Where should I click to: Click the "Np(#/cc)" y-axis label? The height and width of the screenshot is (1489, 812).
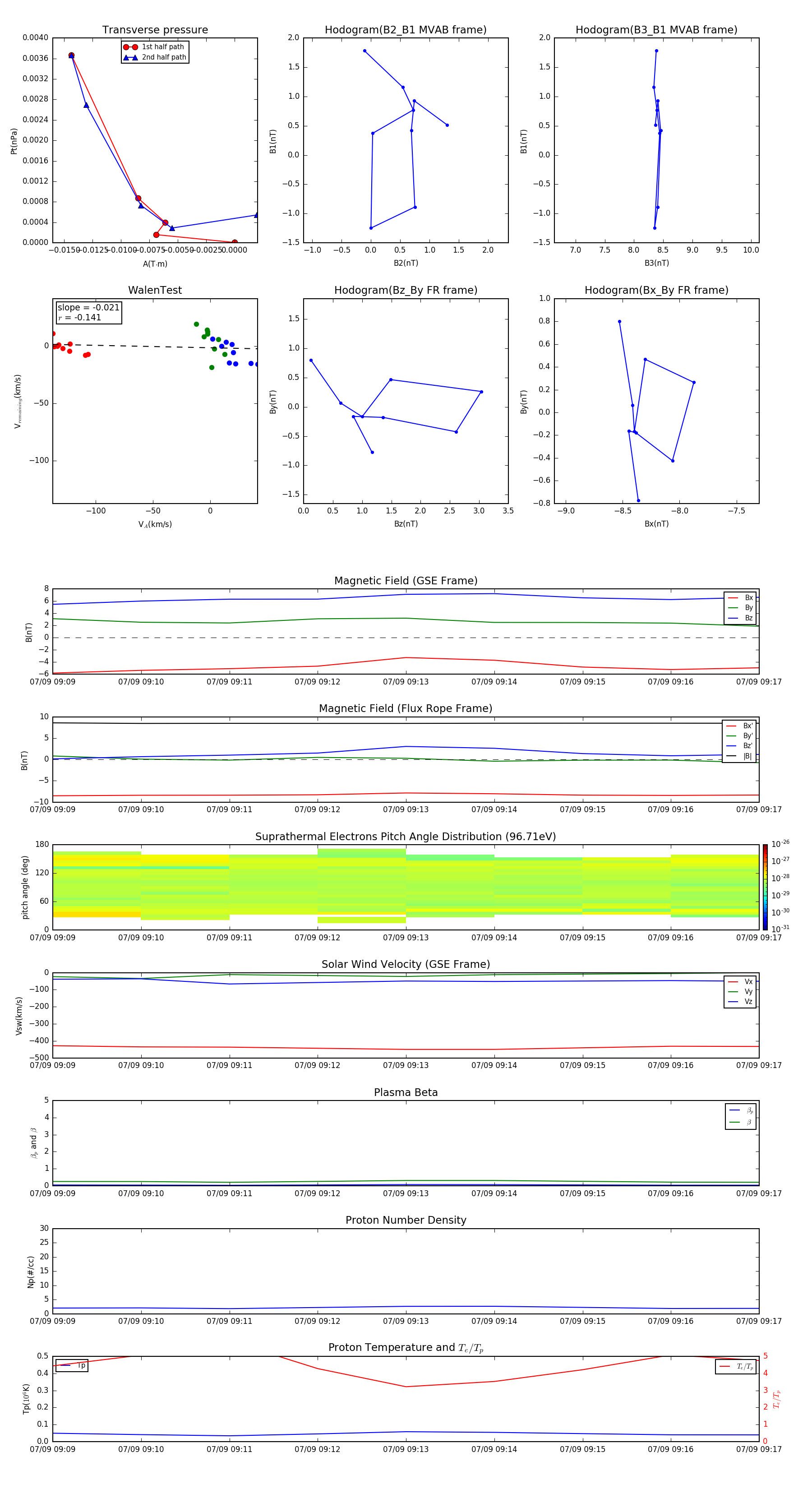31,1272
